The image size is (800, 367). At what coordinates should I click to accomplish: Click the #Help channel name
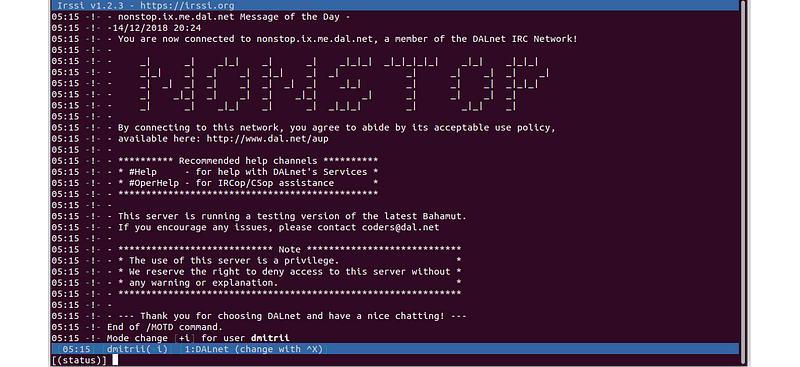(x=143, y=172)
